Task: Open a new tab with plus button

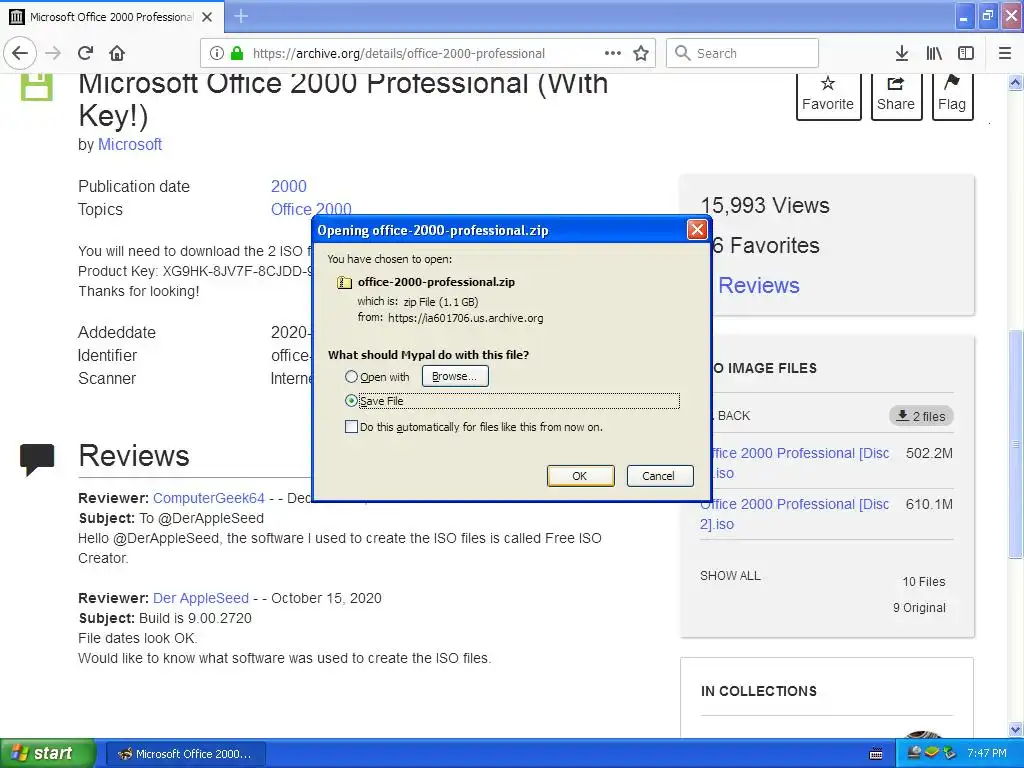Action: pos(241,16)
